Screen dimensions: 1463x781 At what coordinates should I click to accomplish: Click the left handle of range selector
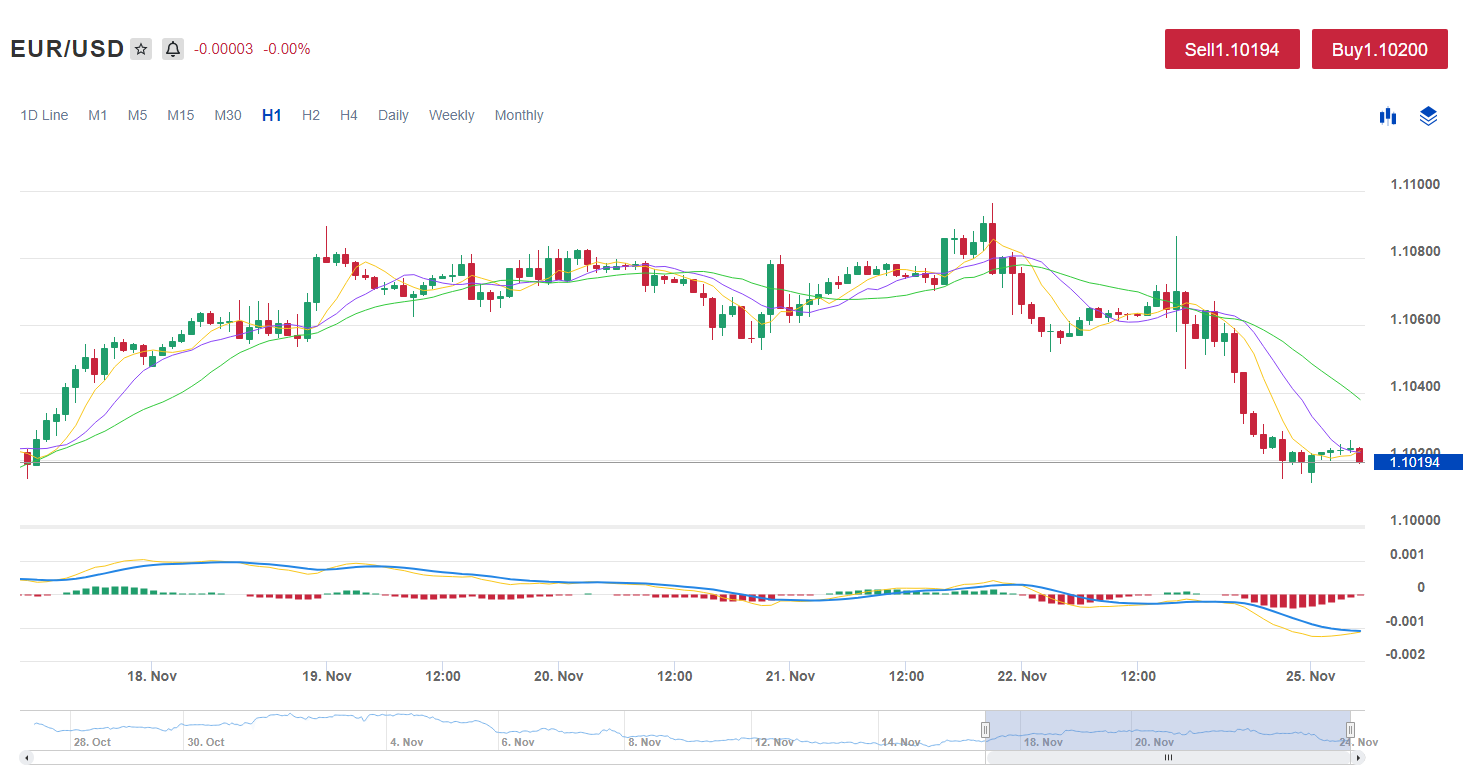[x=985, y=730]
